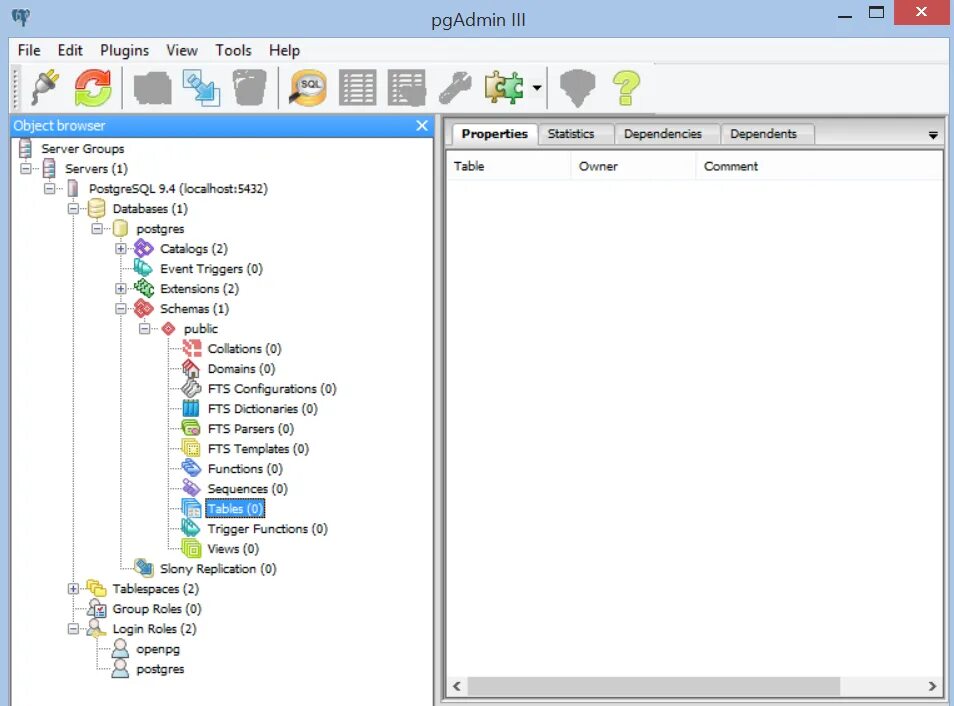954x706 pixels.
Task: Open the Help menu
Action: coord(284,51)
